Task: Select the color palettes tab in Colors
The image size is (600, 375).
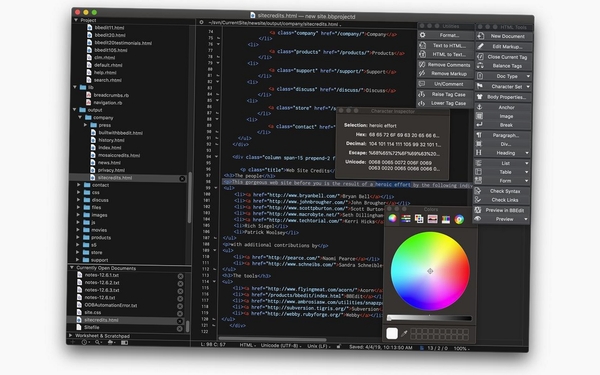Action: [419, 218]
